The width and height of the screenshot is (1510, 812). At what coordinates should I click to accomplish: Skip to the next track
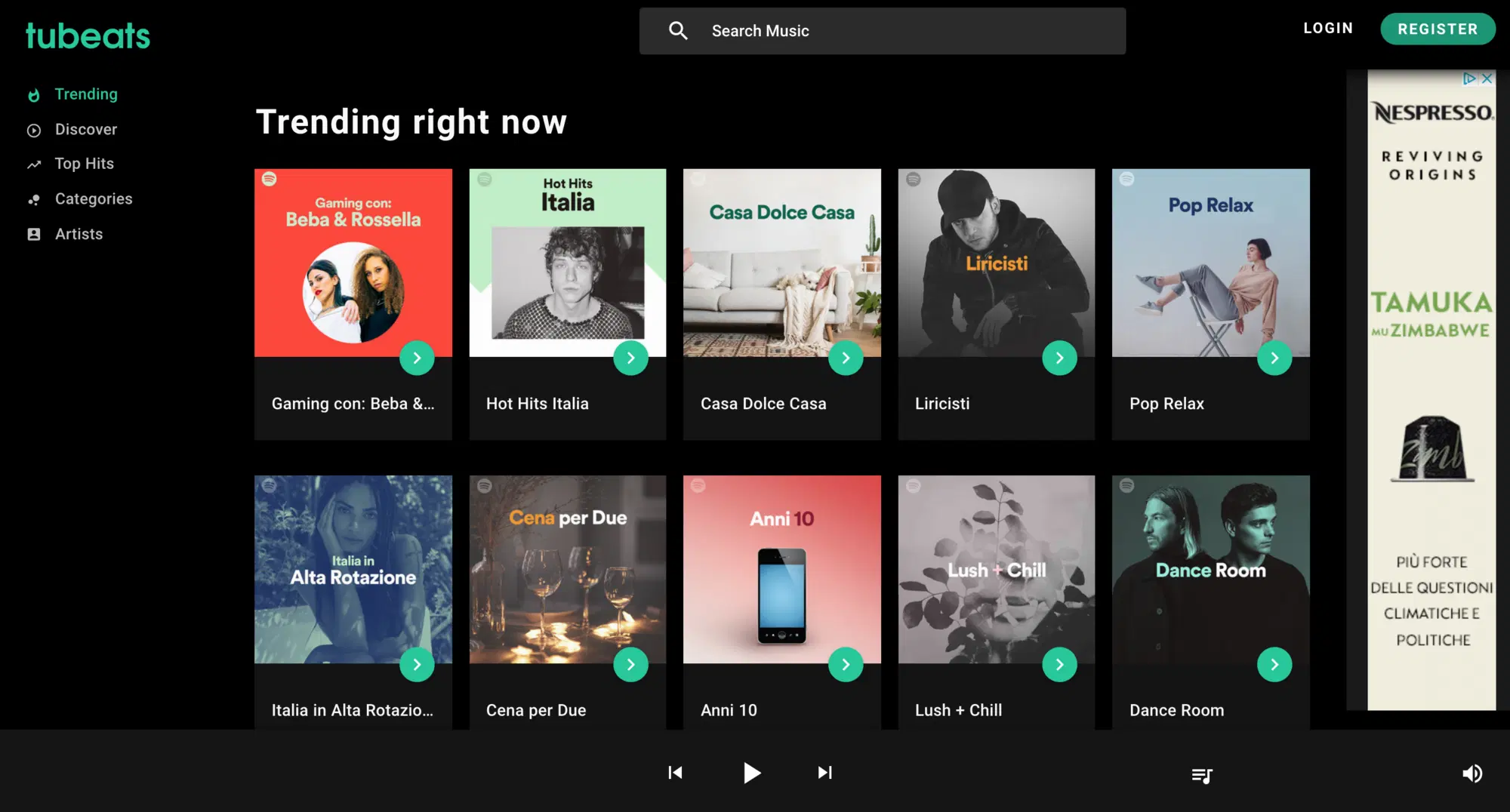[x=824, y=773]
